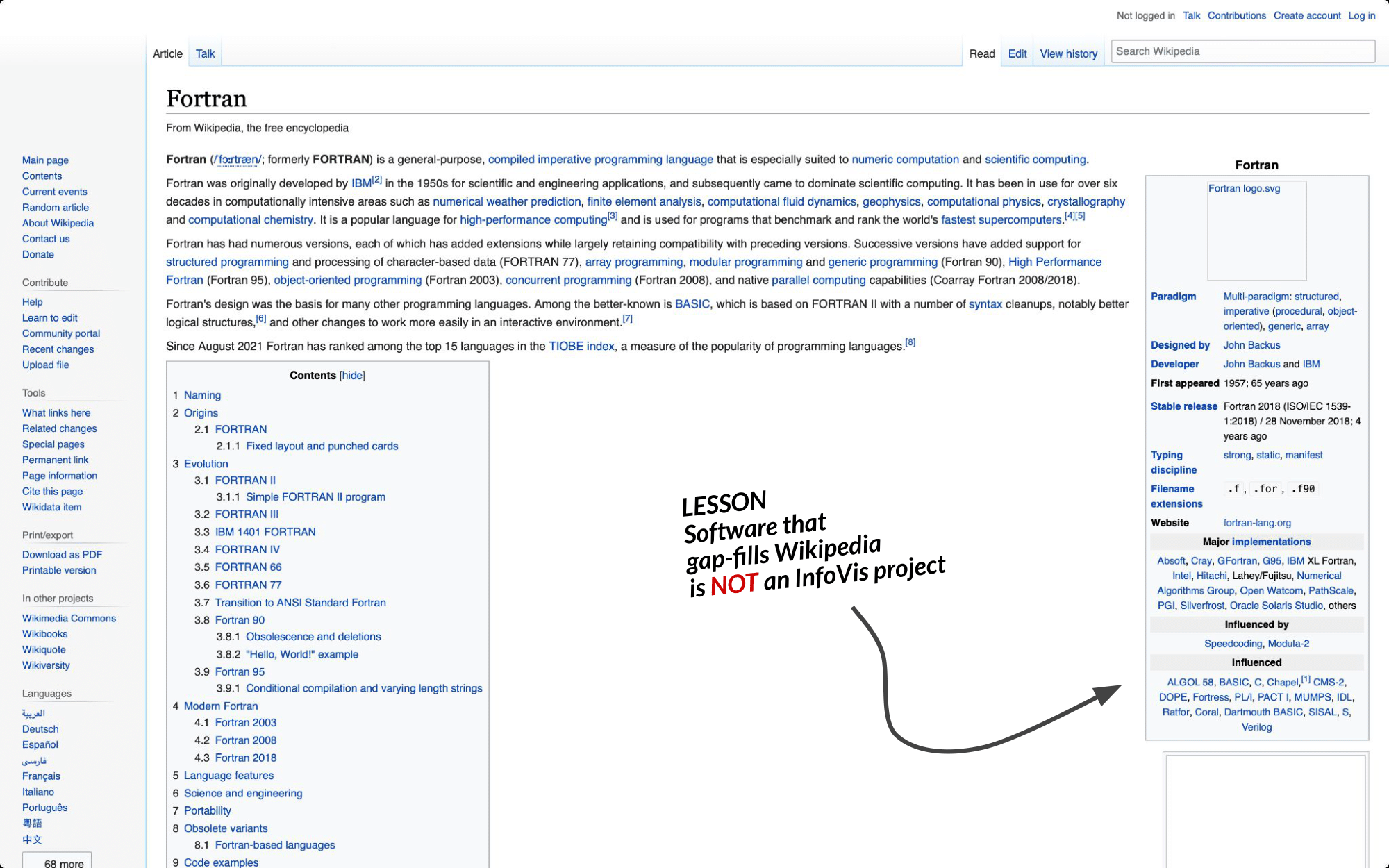Screen dimensions: 1389x868
Task: Click John Backus in Designed by row
Action: 1251,345
